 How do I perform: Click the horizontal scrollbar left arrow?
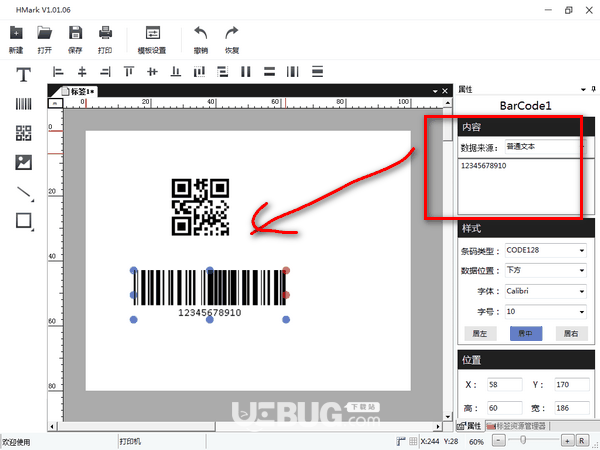(52, 426)
